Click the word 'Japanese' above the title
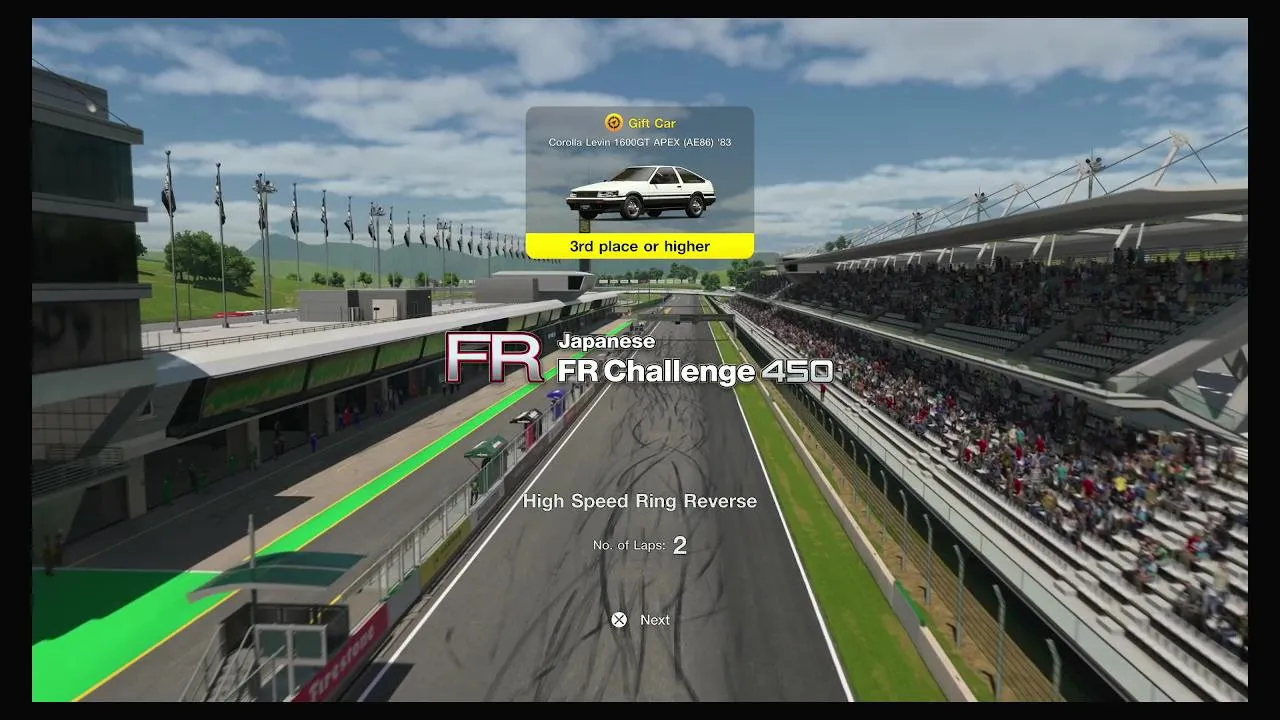1280x720 pixels. click(x=606, y=341)
